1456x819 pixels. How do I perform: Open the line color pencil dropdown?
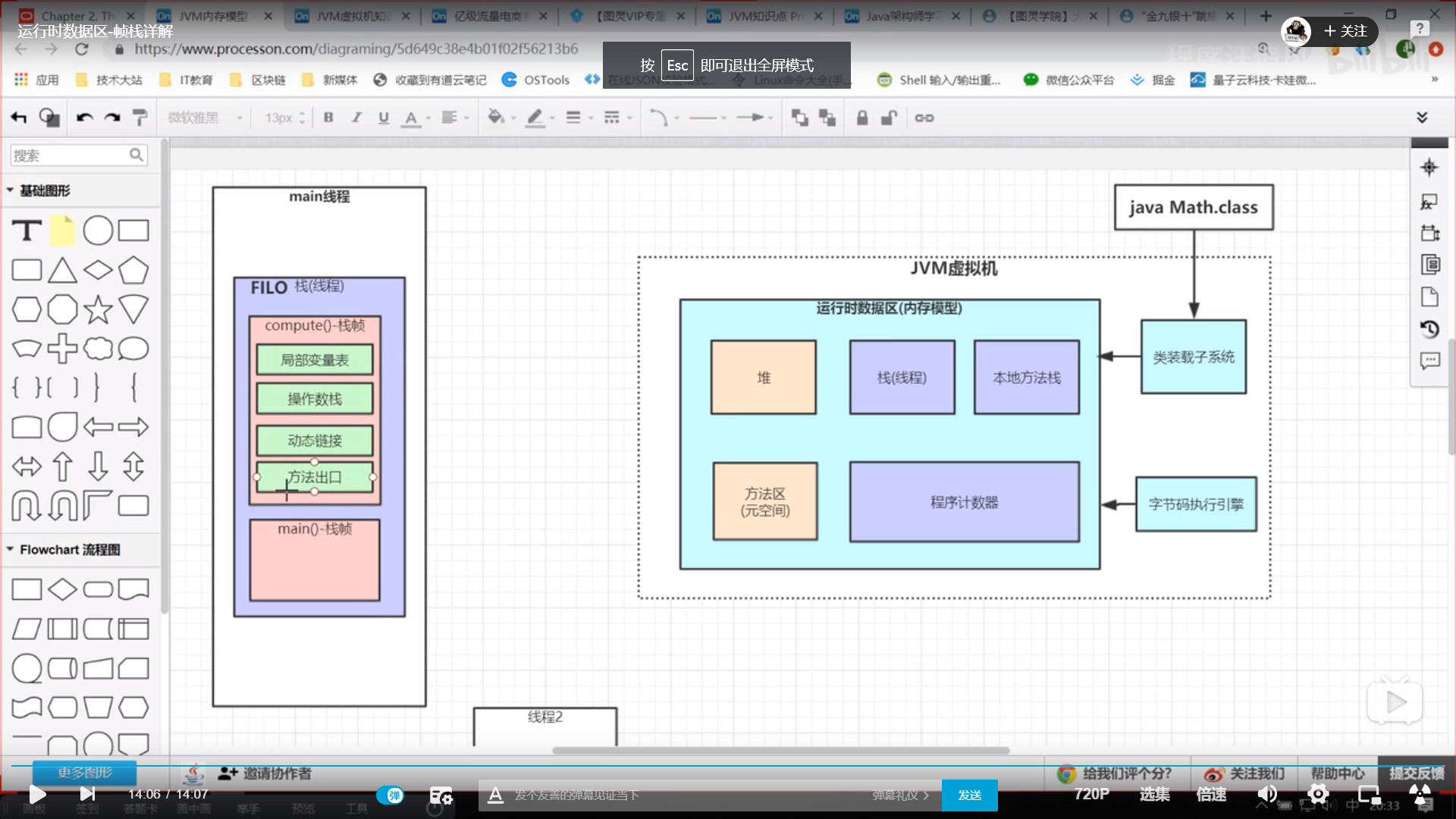(541, 118)
